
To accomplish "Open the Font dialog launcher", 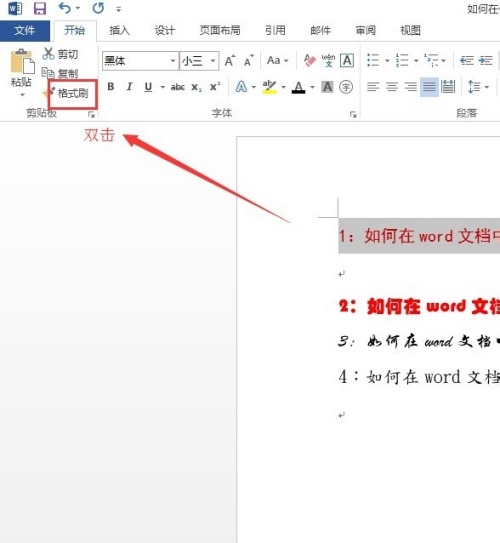I will click(x=353, y=114).
